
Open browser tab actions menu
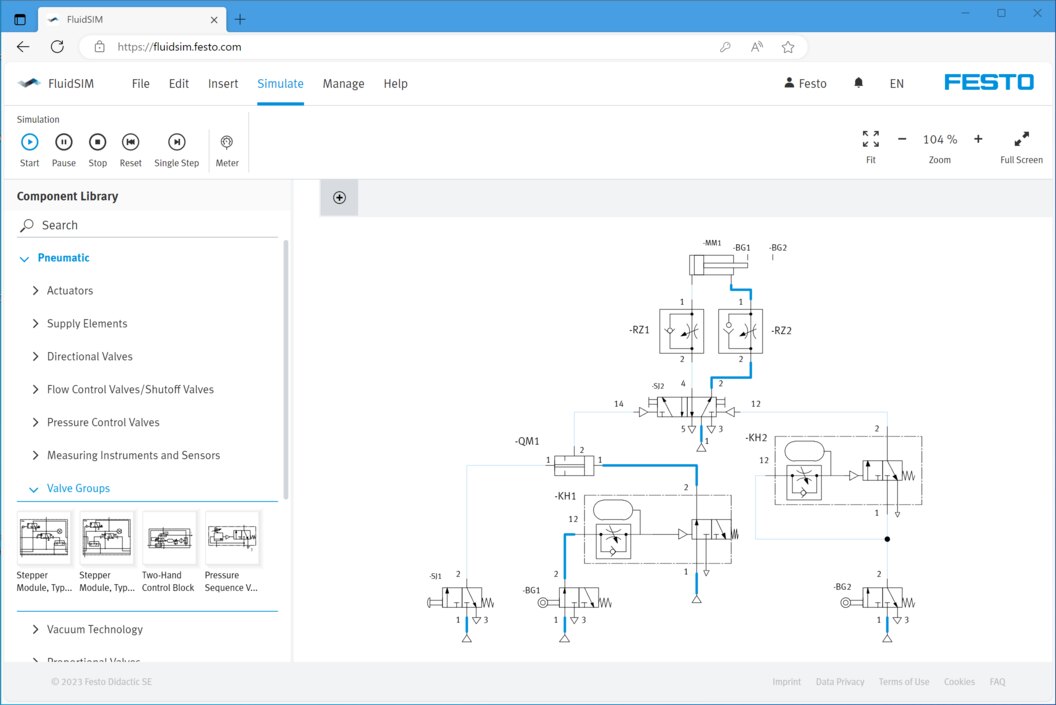coord(20,20)
